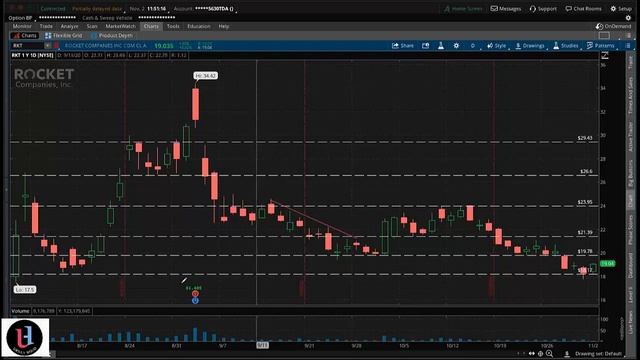
Task: Select the Charts sub-tab
Action: (25, 36)
